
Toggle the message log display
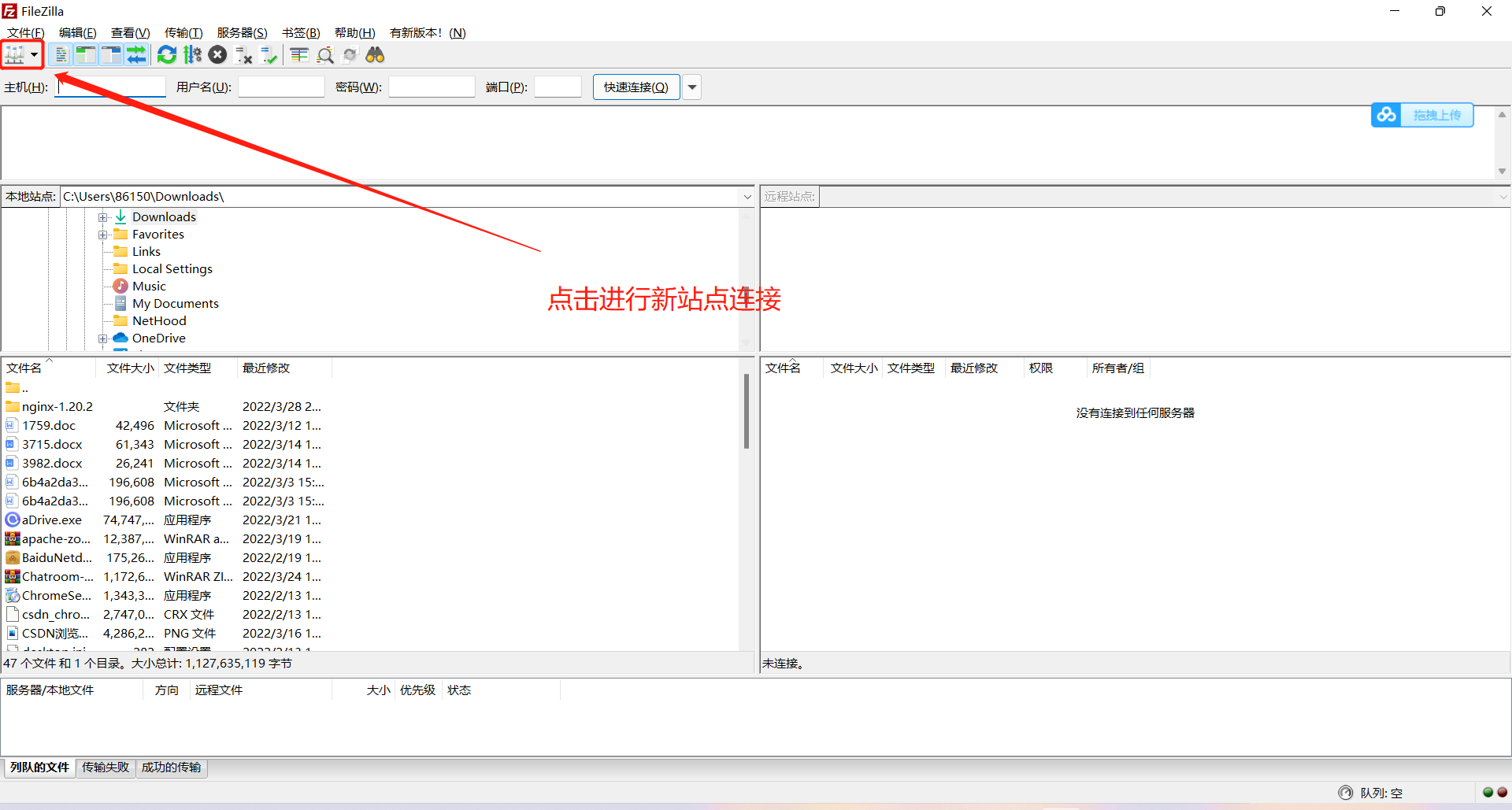[60, 55]
